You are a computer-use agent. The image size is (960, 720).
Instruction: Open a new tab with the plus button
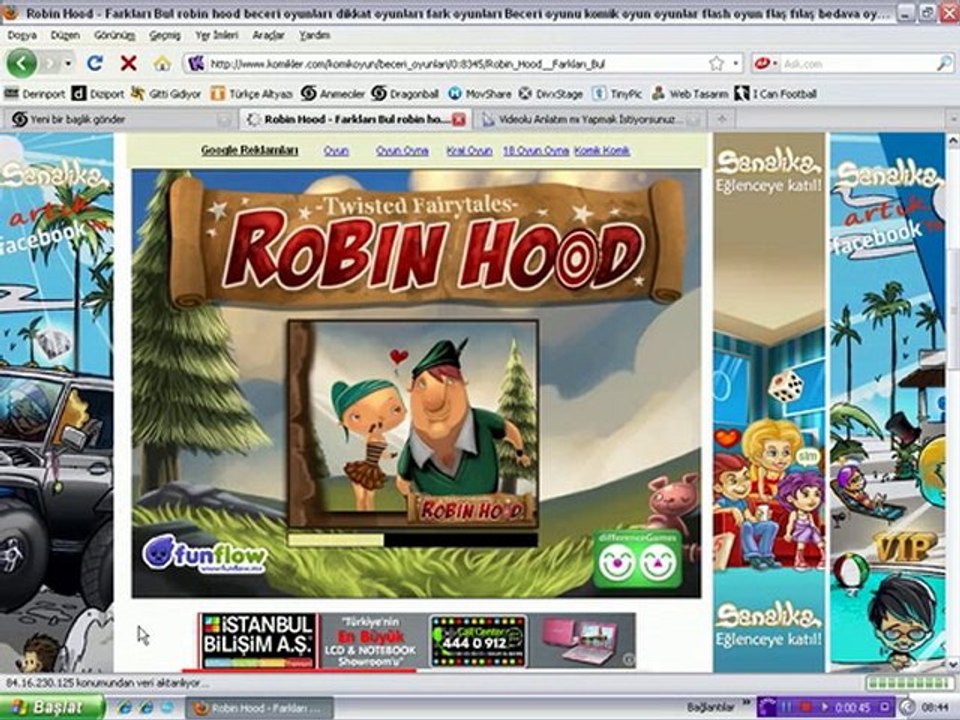coord(722,119)
